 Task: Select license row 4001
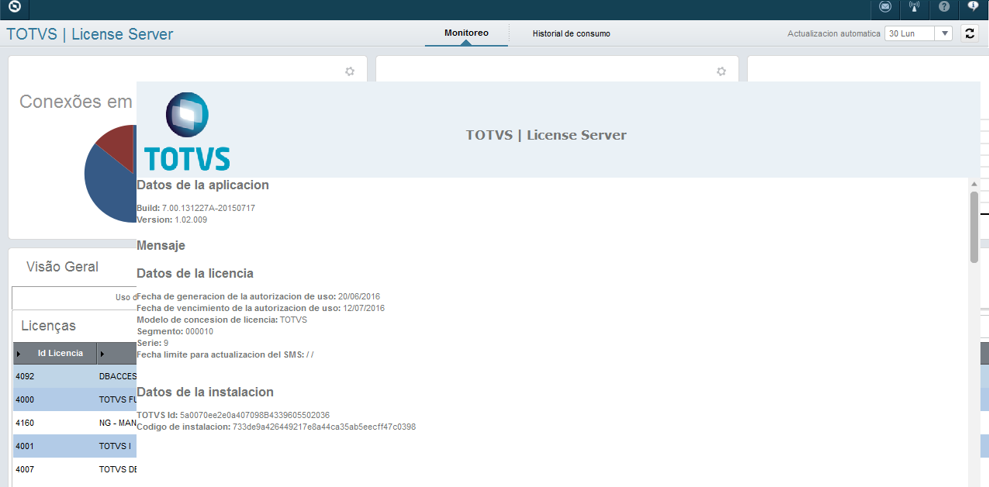[74, 446]
